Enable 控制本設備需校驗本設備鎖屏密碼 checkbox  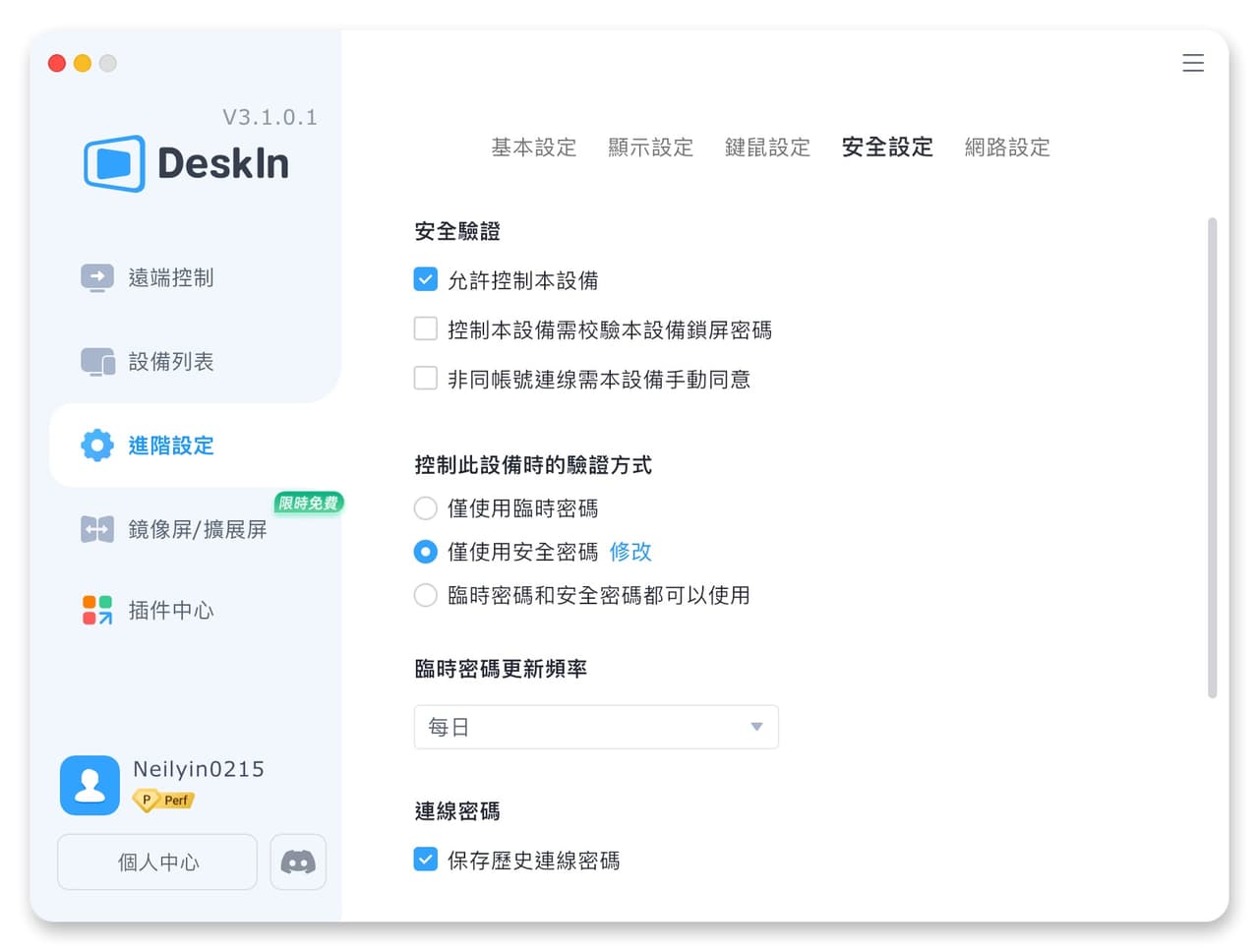point(426,328)
